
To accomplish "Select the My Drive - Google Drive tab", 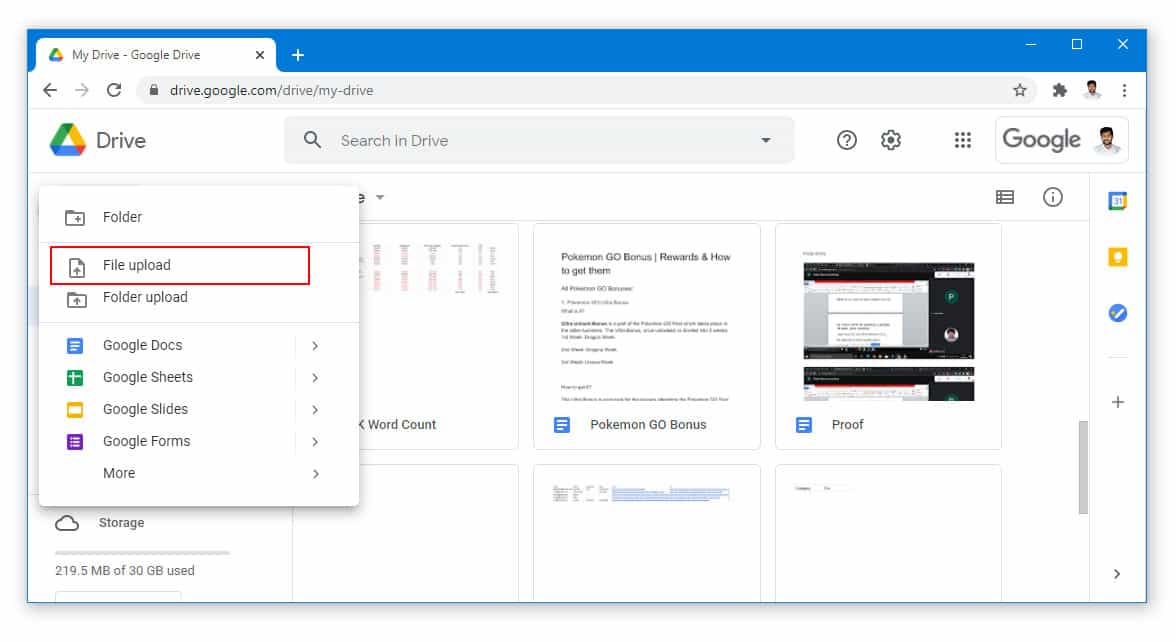I will click(x=156, y=55).
